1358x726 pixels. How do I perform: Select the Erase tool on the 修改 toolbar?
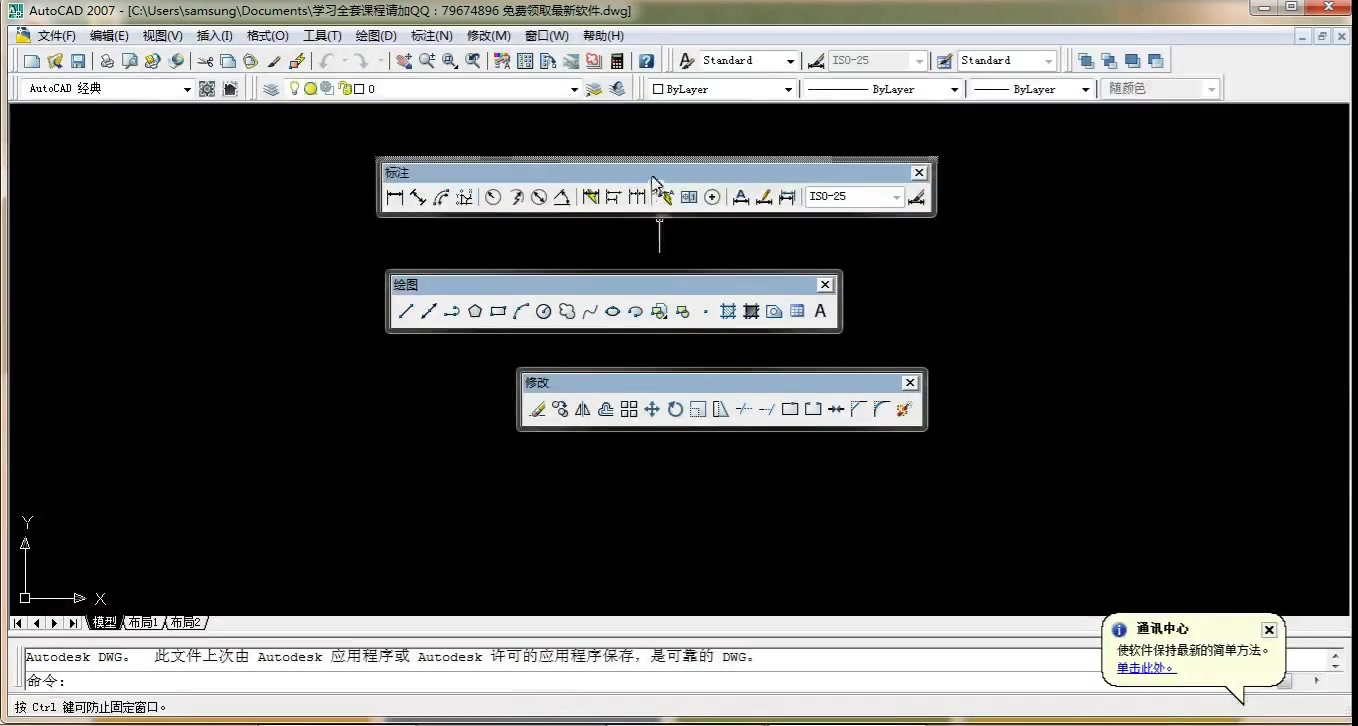coord(537,408)
